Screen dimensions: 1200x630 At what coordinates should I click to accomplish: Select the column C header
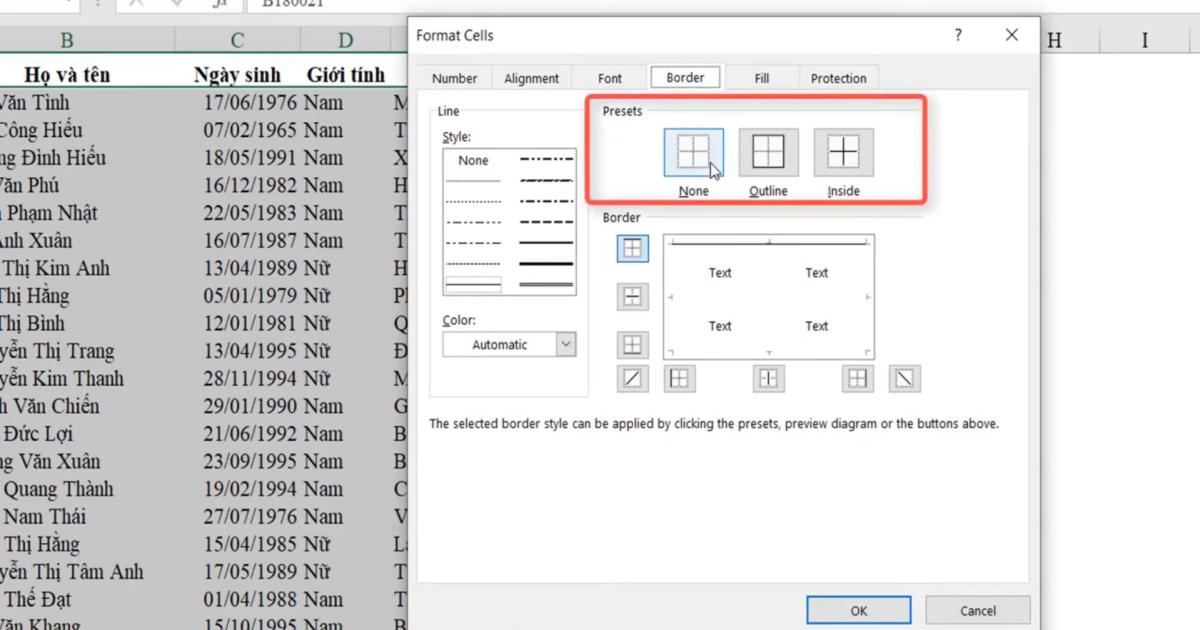(x=236, y=40)
